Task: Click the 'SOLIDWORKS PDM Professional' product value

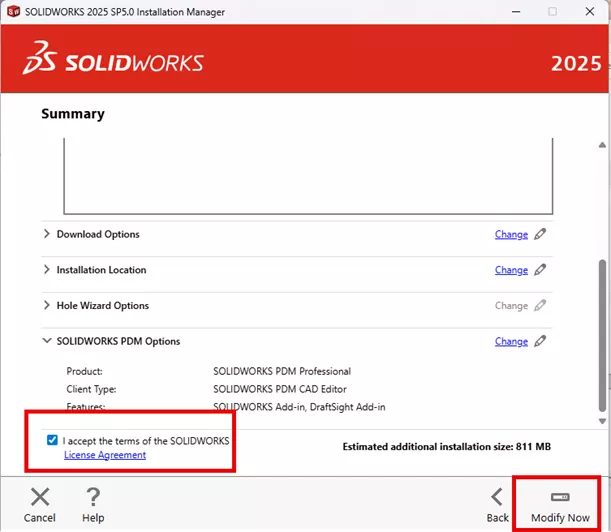Action: pyautogui.click(x=282, y=371)
